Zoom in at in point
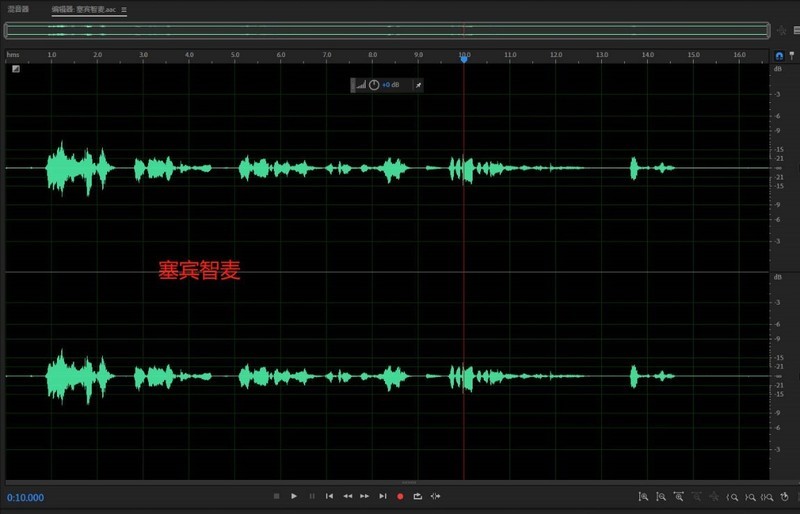Image resolution: width=800 pixels, height=514 pixels. [x=732, y=497]
